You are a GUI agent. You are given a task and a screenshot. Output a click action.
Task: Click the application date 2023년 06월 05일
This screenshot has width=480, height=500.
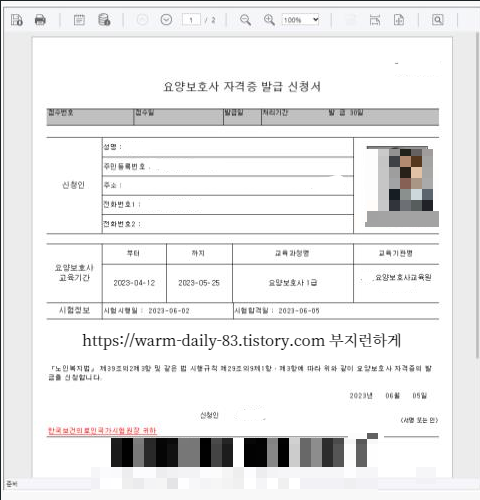(x=388, y=396)
